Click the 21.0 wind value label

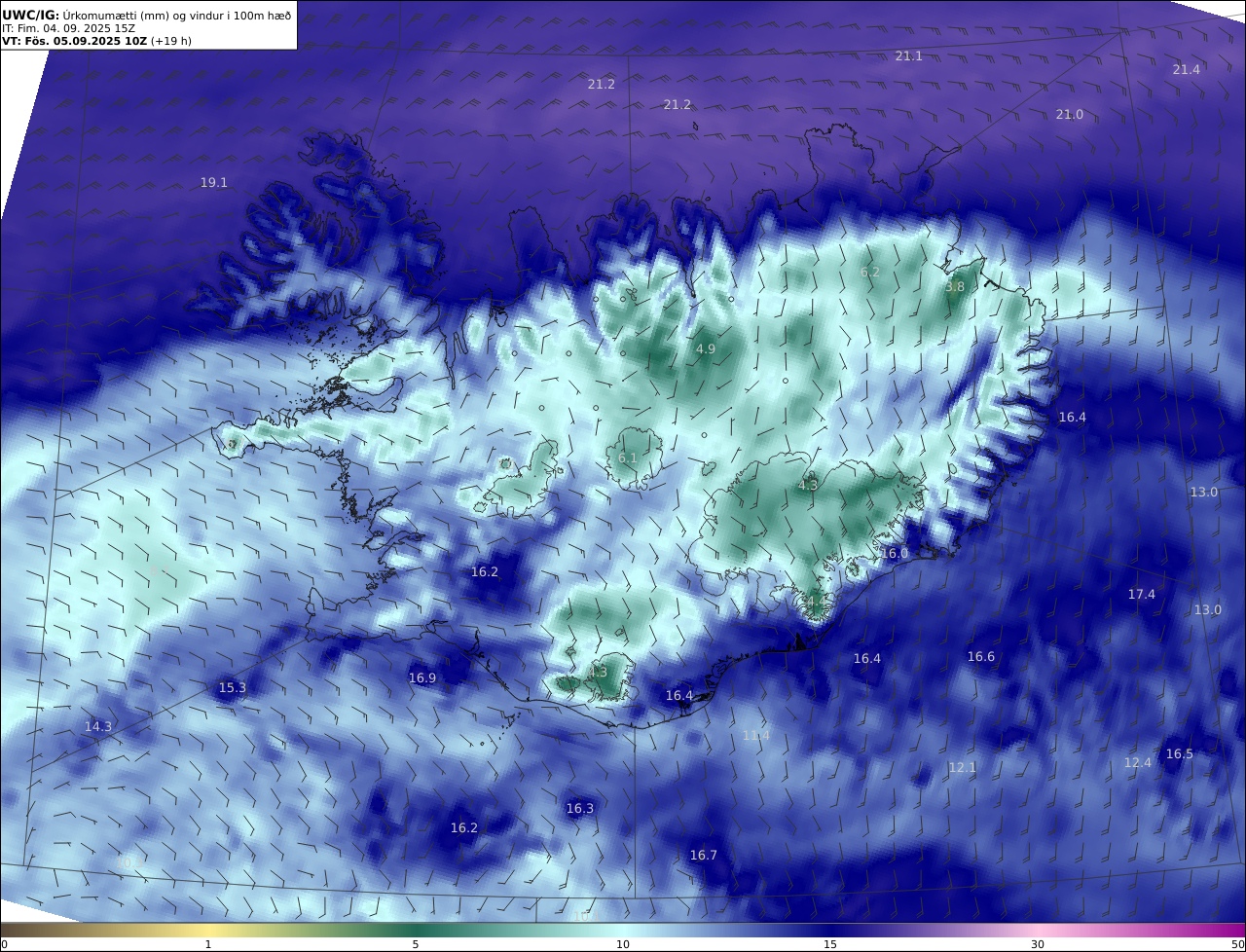[x=1069, y=115]
